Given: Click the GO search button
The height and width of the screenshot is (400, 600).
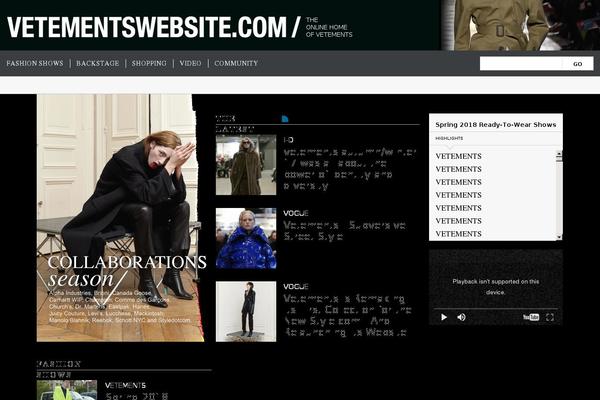Looking at the screenshot, I should (578, 64).
